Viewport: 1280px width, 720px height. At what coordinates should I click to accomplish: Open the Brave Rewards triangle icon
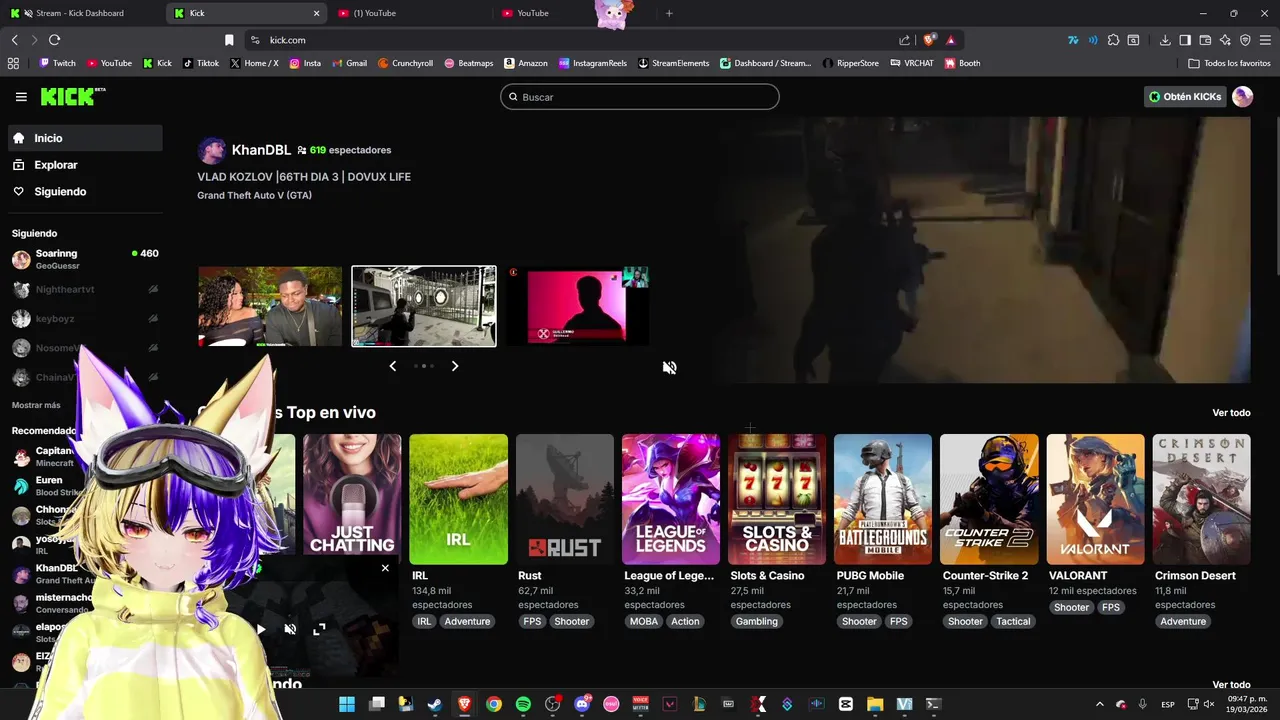(x=950, y=40)
